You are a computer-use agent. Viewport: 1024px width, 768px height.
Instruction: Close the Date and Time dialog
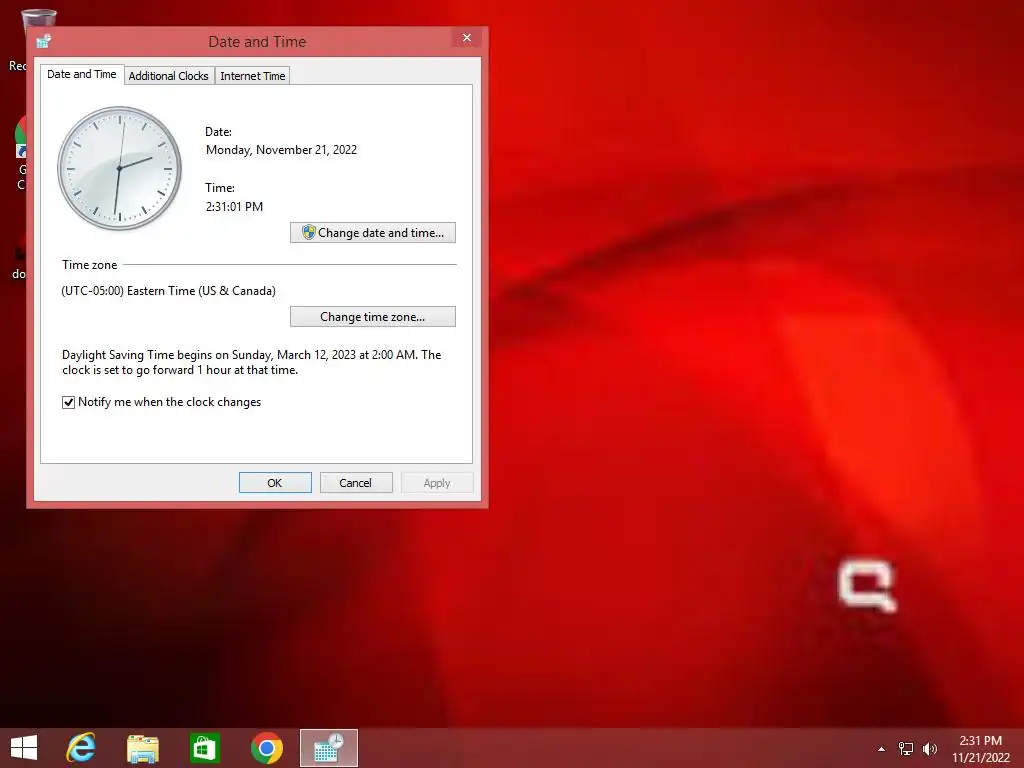(x=467, y=38)
